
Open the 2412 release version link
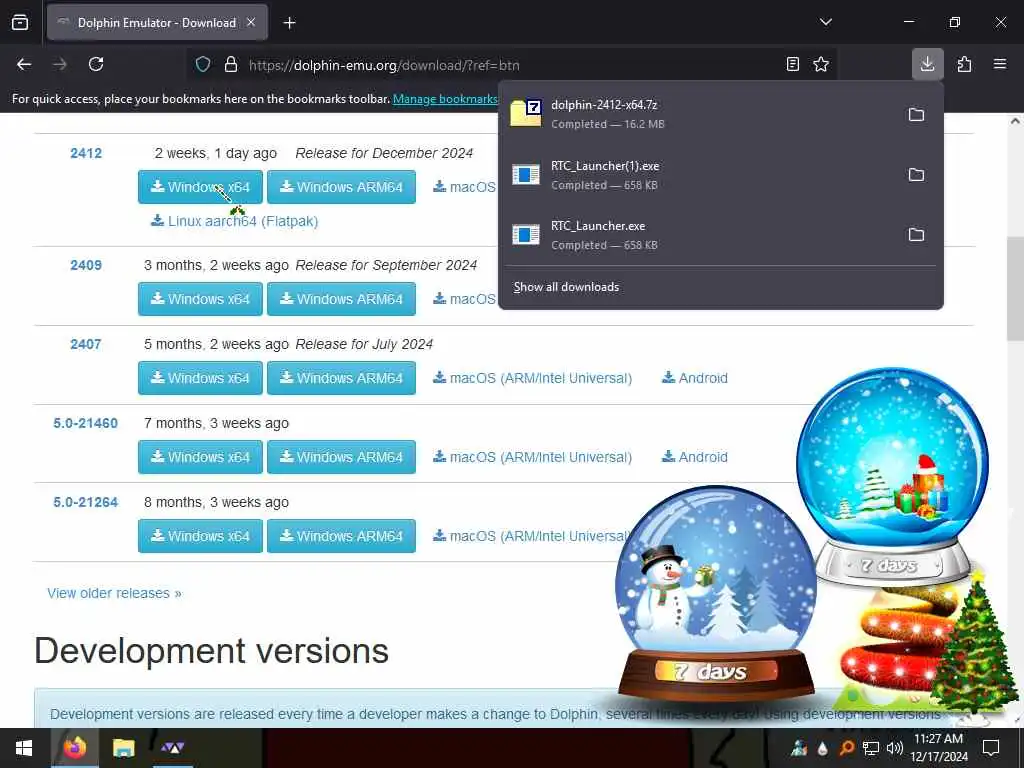[x=86, y=153]
